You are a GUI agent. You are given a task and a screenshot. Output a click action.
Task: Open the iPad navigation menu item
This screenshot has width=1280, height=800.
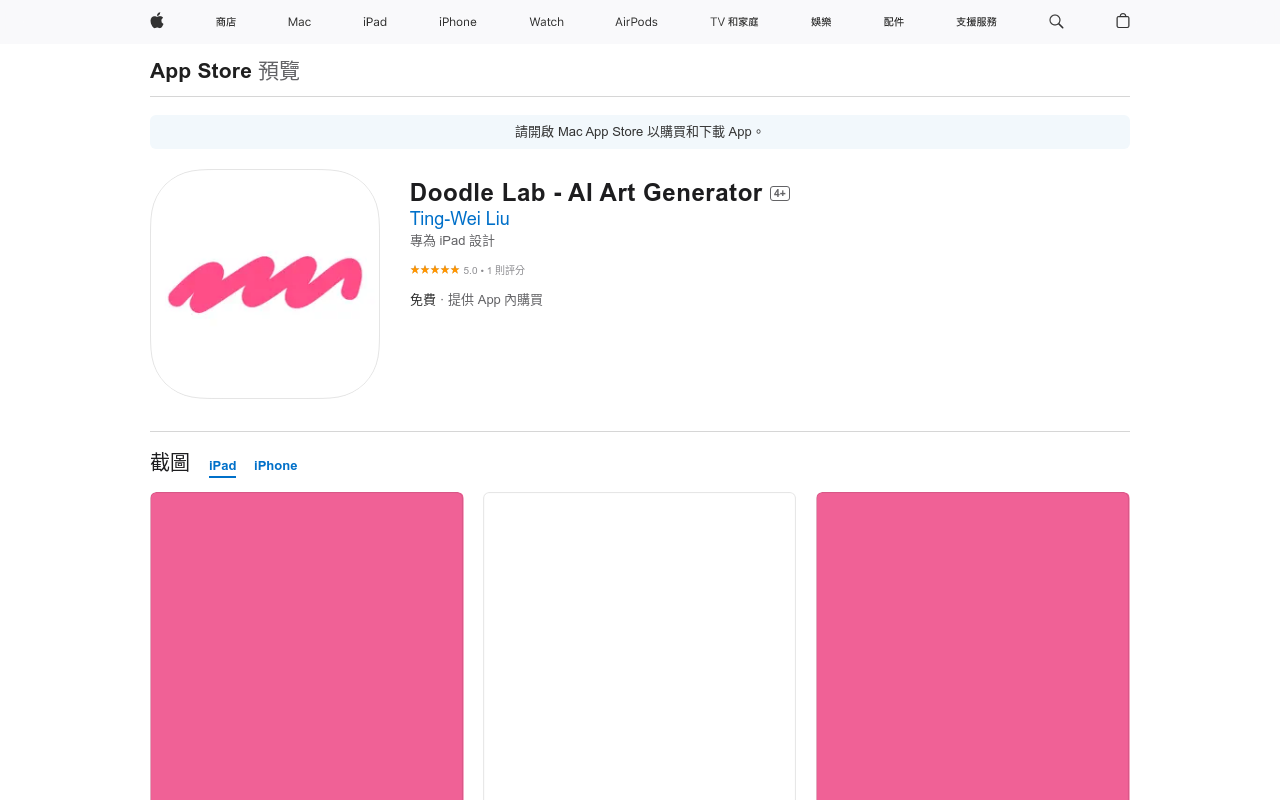tap(375, 22)
